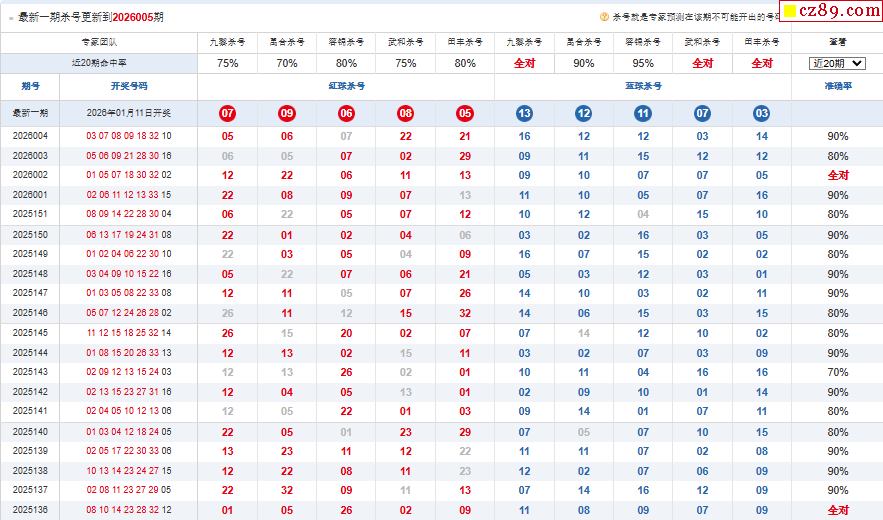Viewport: 883px width, 520px height.
Task: Click the blue ball numbered 13
Action: (524, 113)
